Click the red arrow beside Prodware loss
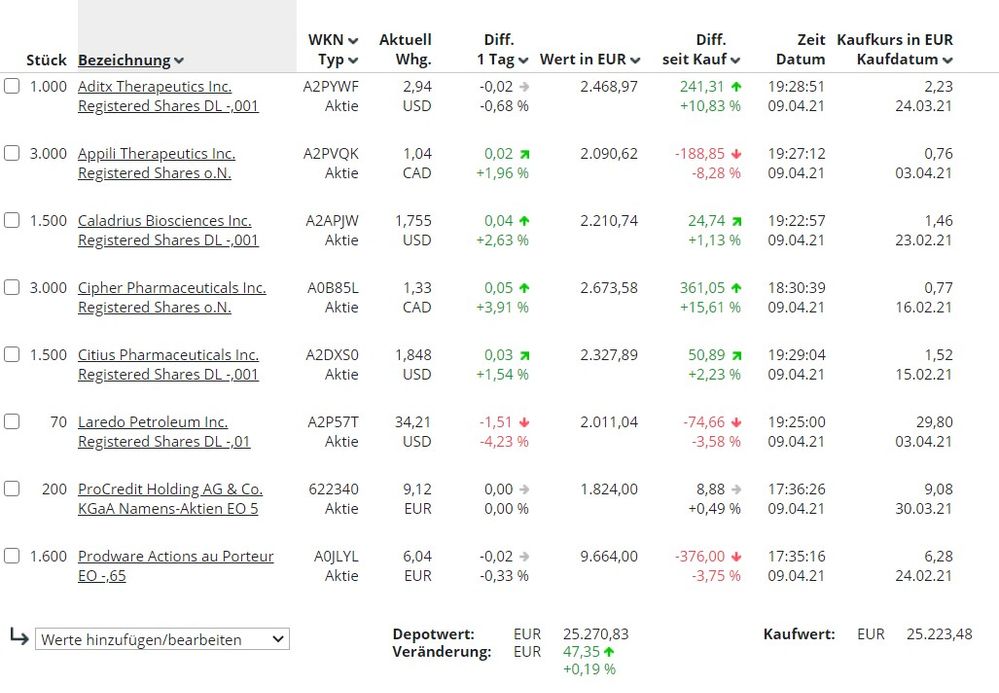The image size is (999, 693). point(736,556)
